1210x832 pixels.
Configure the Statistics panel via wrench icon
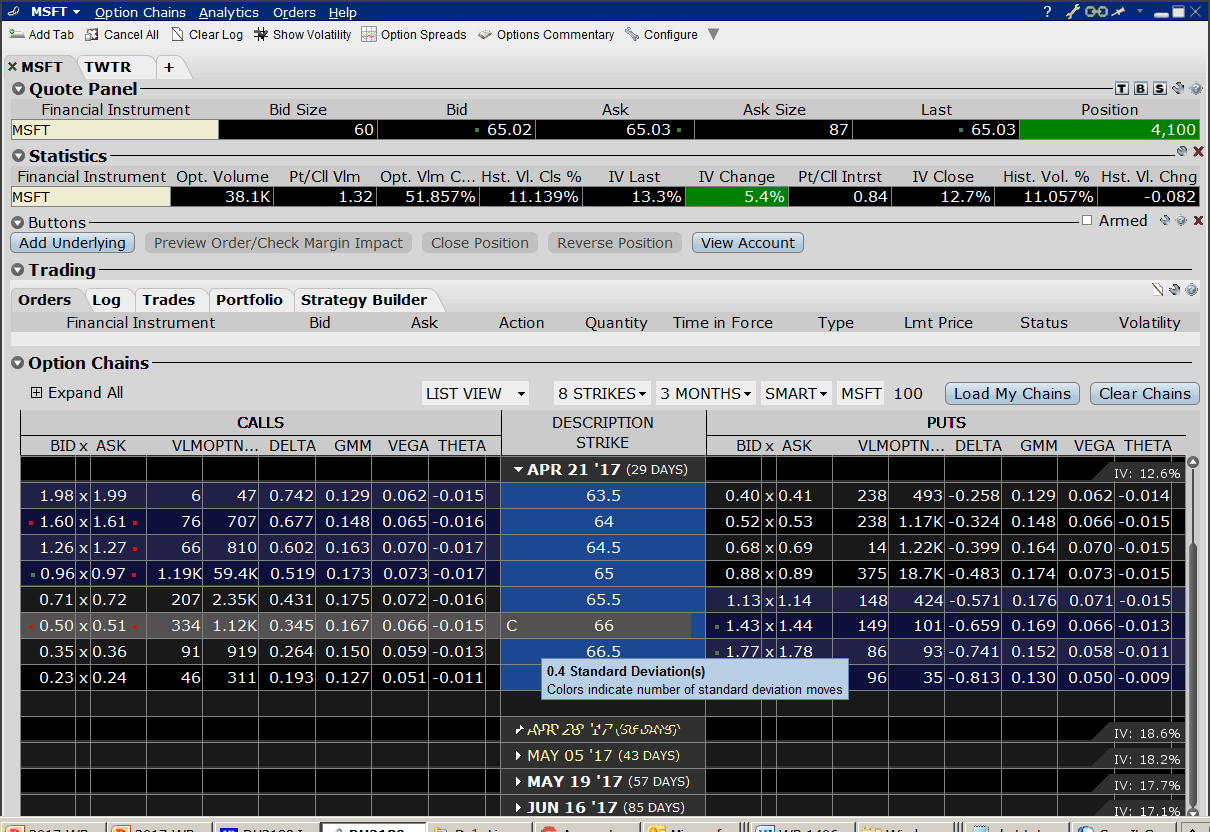click(x=1182, y=152)
